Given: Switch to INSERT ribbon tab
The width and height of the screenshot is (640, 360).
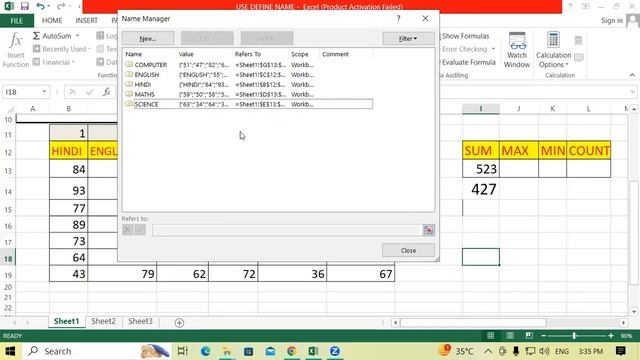Looking at the screenshot, I should (x=87, y=20).
